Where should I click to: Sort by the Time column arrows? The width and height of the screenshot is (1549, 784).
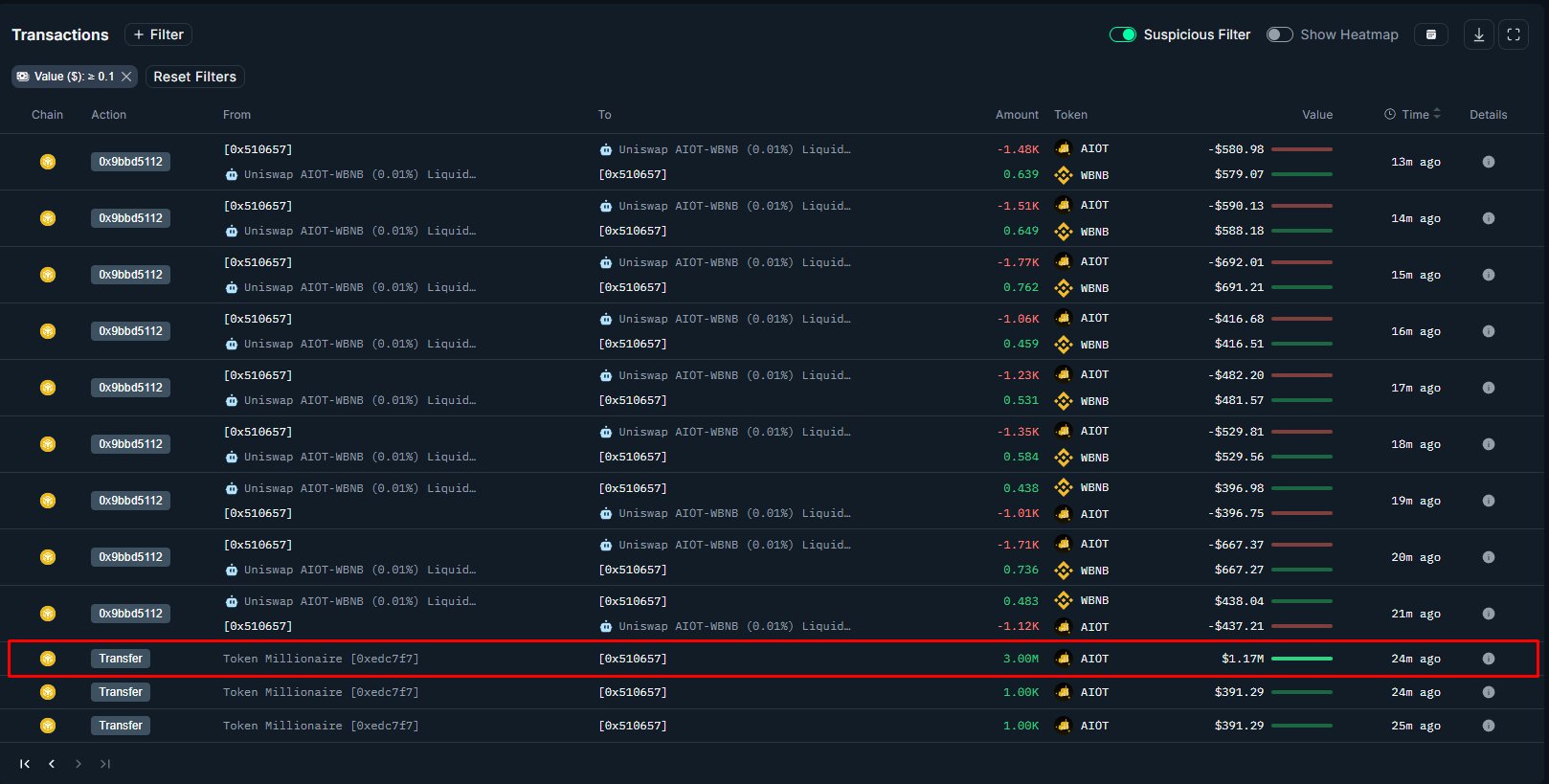click(1436, 114)
